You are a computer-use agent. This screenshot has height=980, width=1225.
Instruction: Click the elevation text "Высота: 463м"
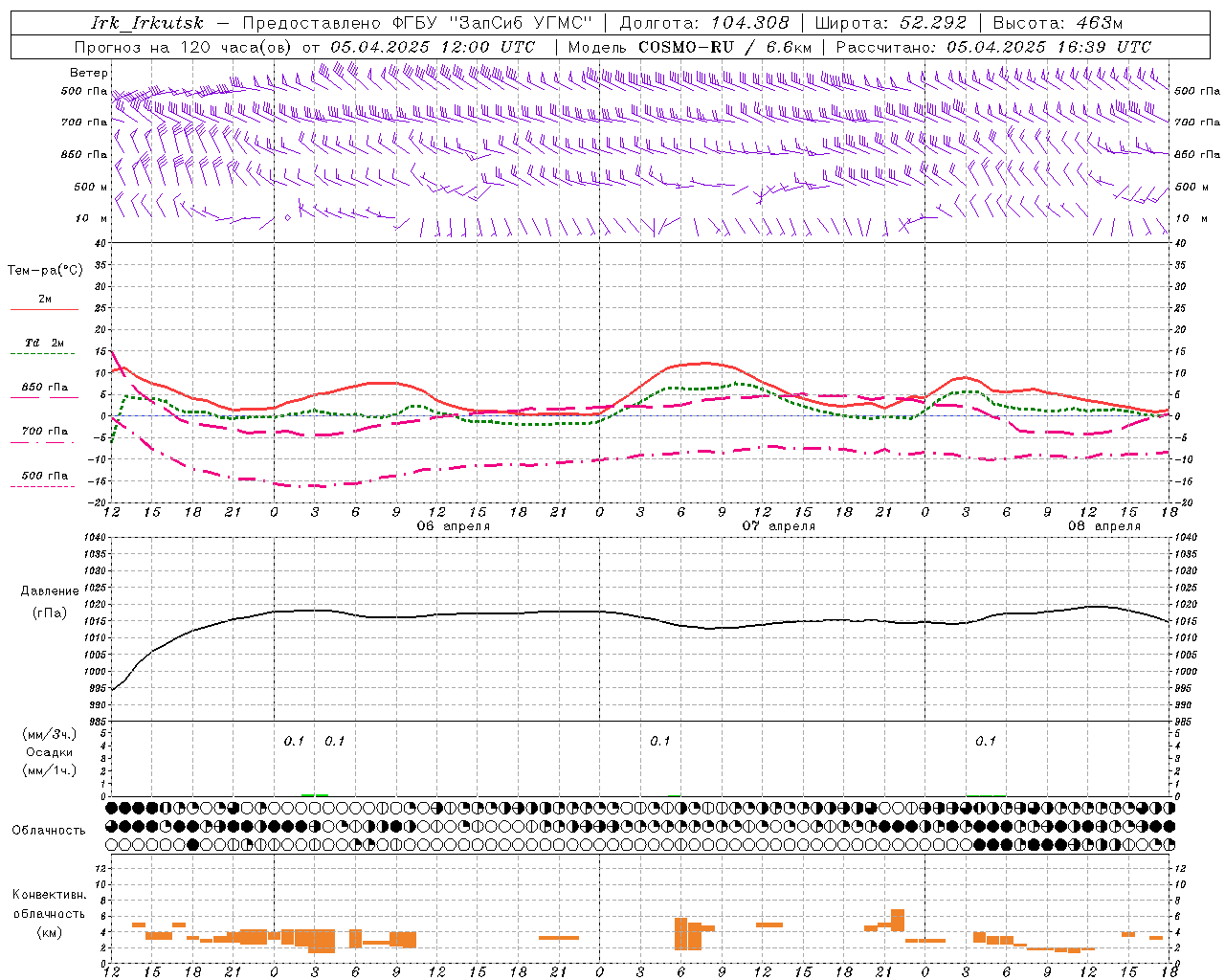(1058, 23)
